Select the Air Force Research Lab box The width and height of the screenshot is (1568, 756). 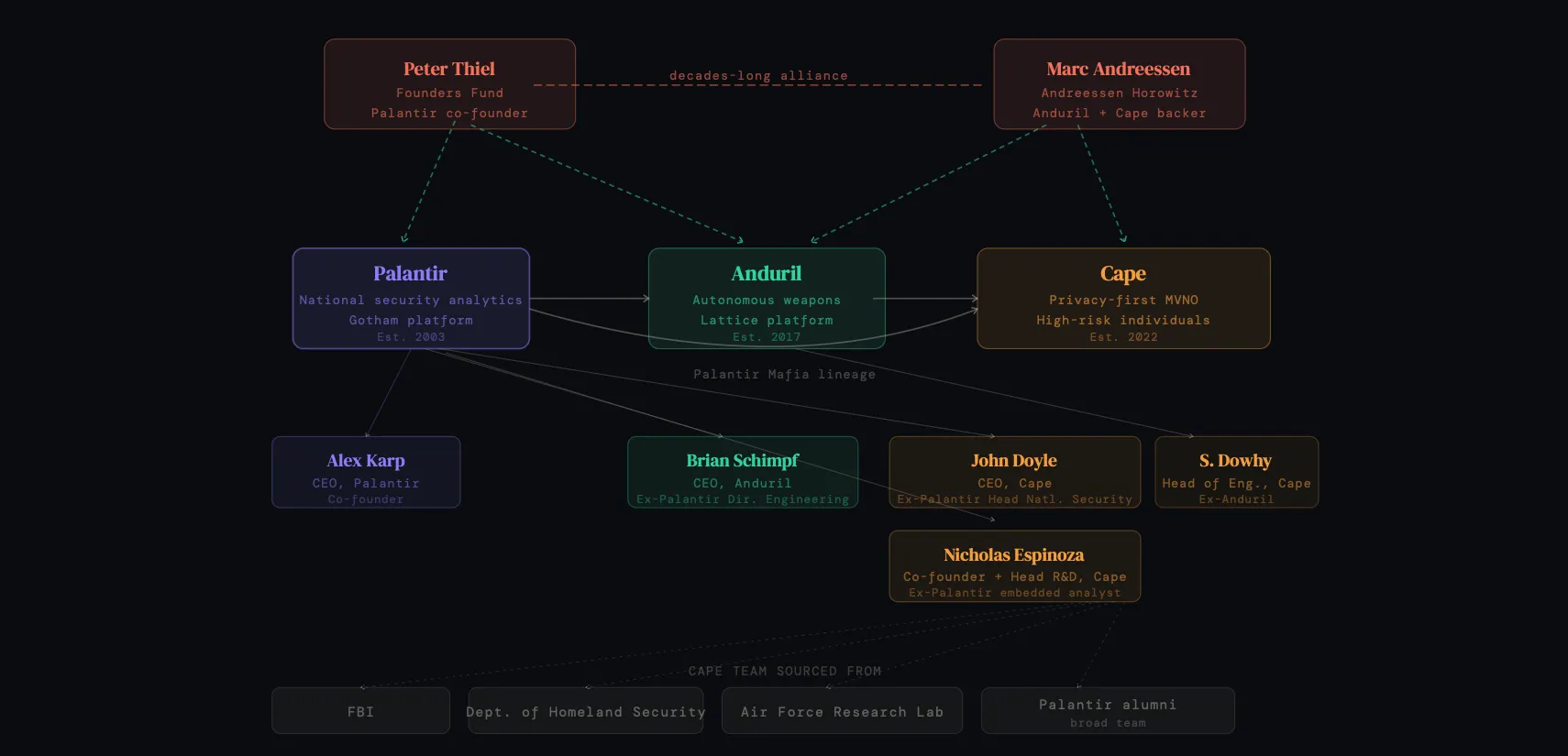click(842, 711)
